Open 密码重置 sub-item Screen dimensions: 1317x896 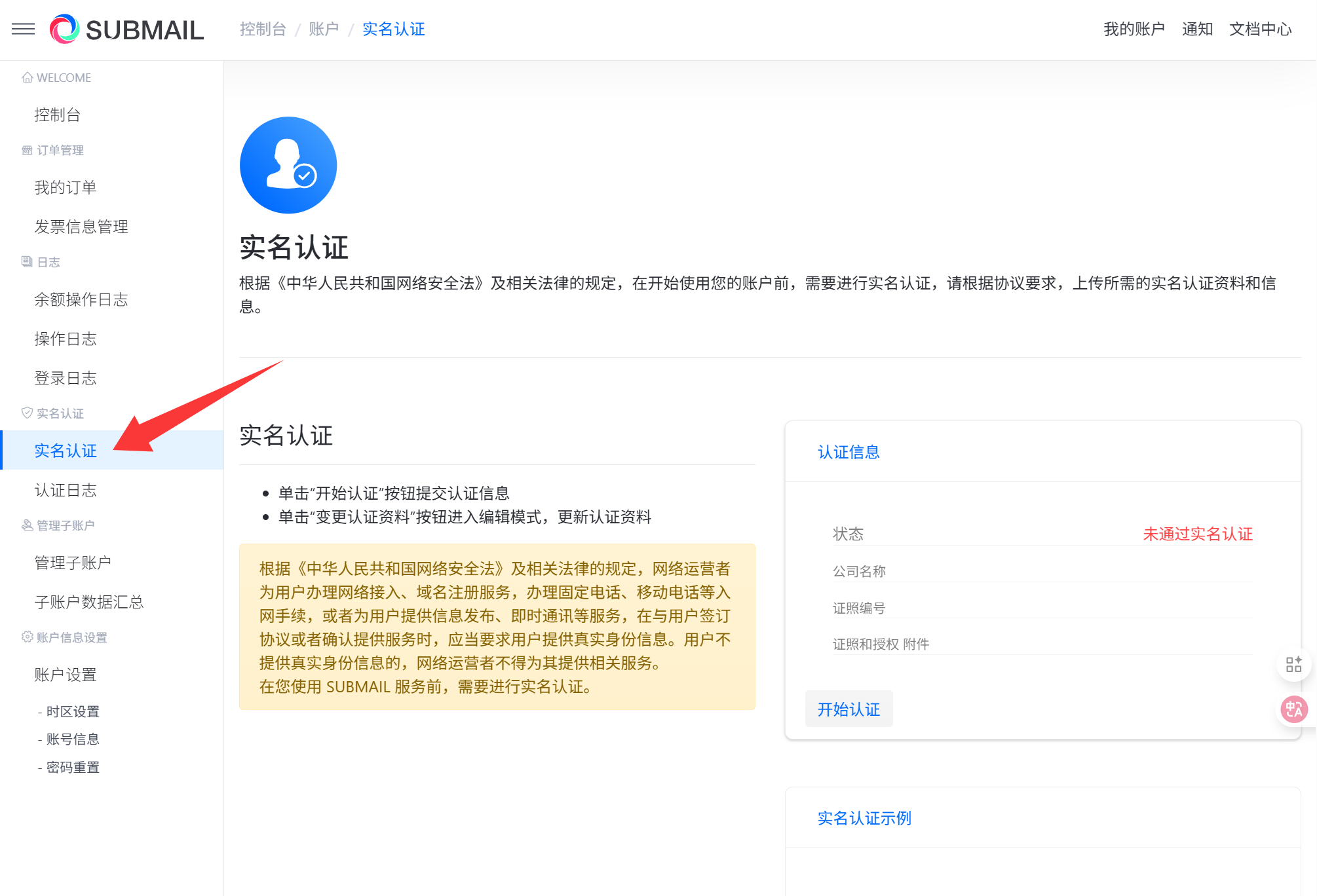[x=73, y=767]
